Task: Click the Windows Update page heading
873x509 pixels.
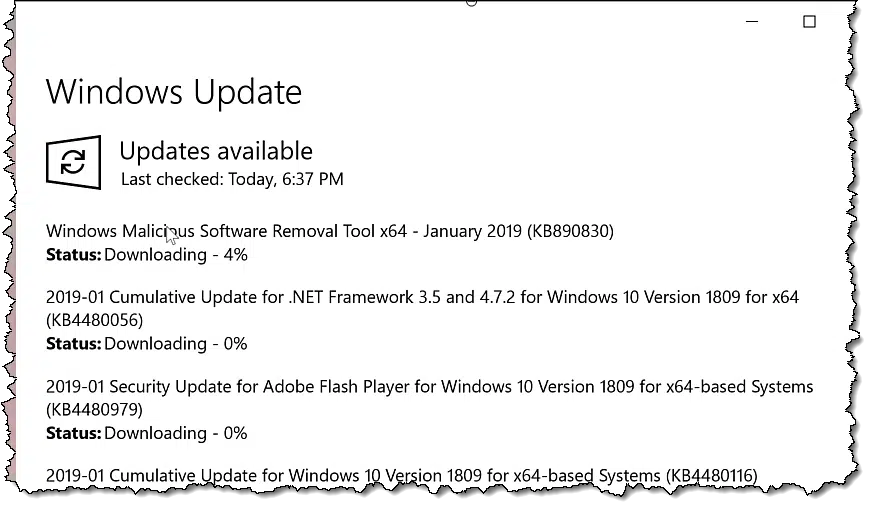Action: 174,92
